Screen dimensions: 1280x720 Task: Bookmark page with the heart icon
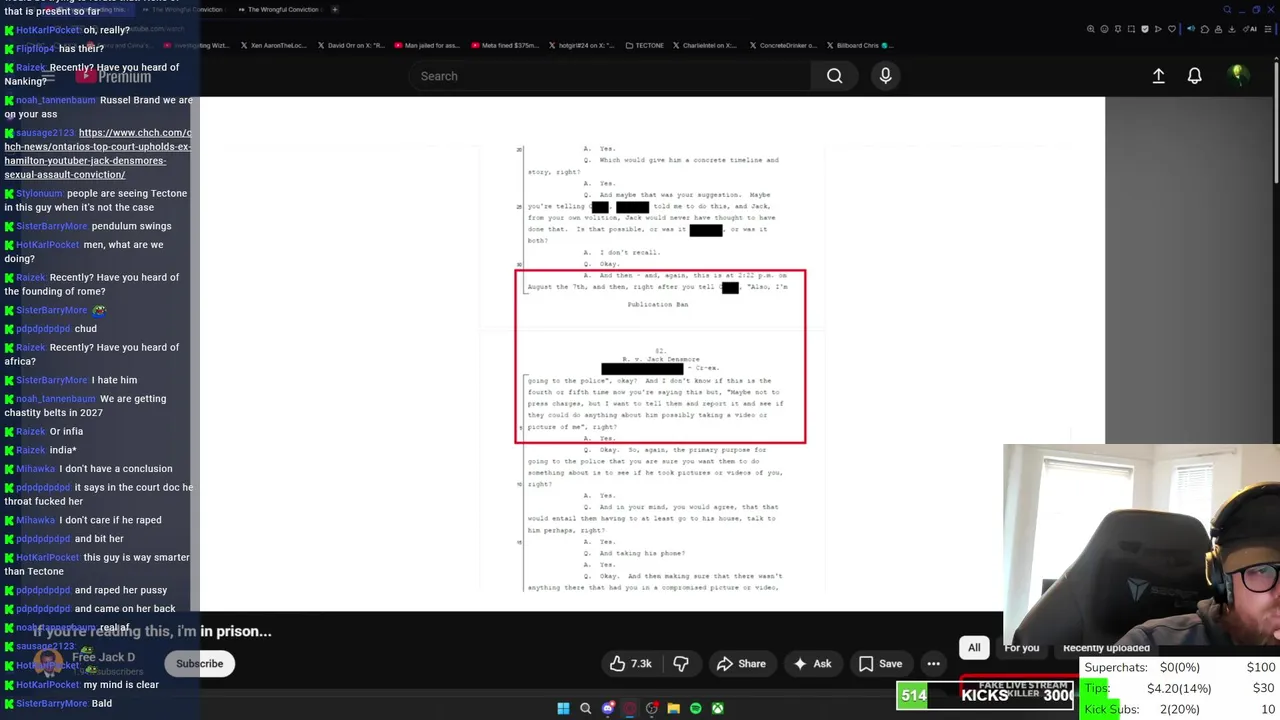[x=1172, y=29]
